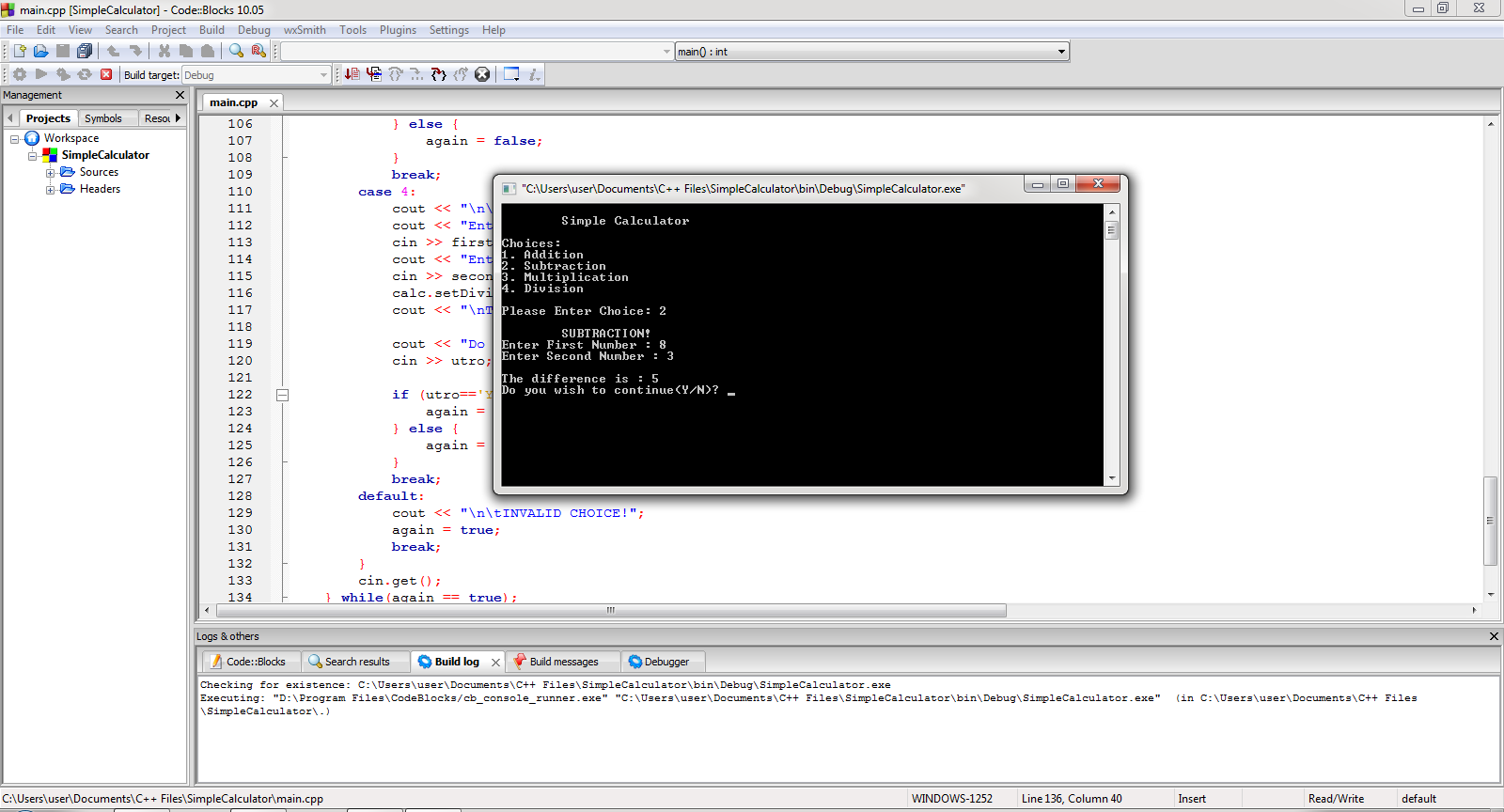Click the New file toolbar icon
1504x812 pixels.
(x=19, y=51)
